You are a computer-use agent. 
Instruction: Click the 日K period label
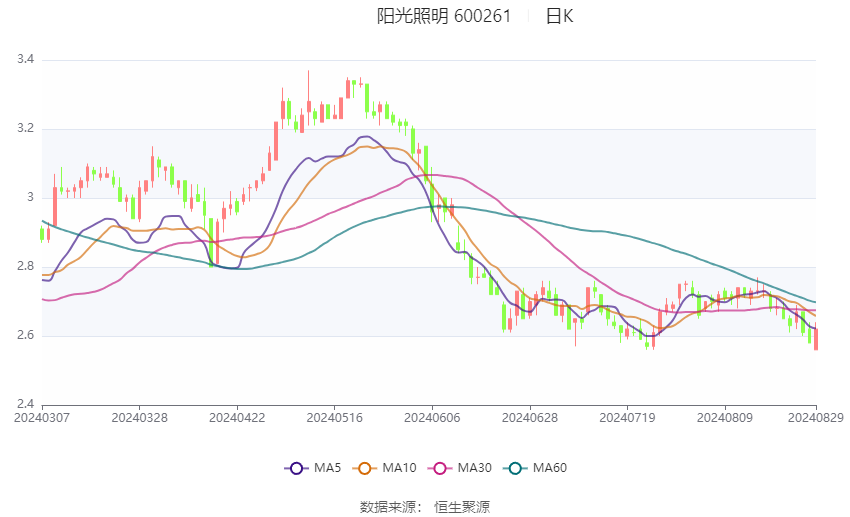pos(559,16)
